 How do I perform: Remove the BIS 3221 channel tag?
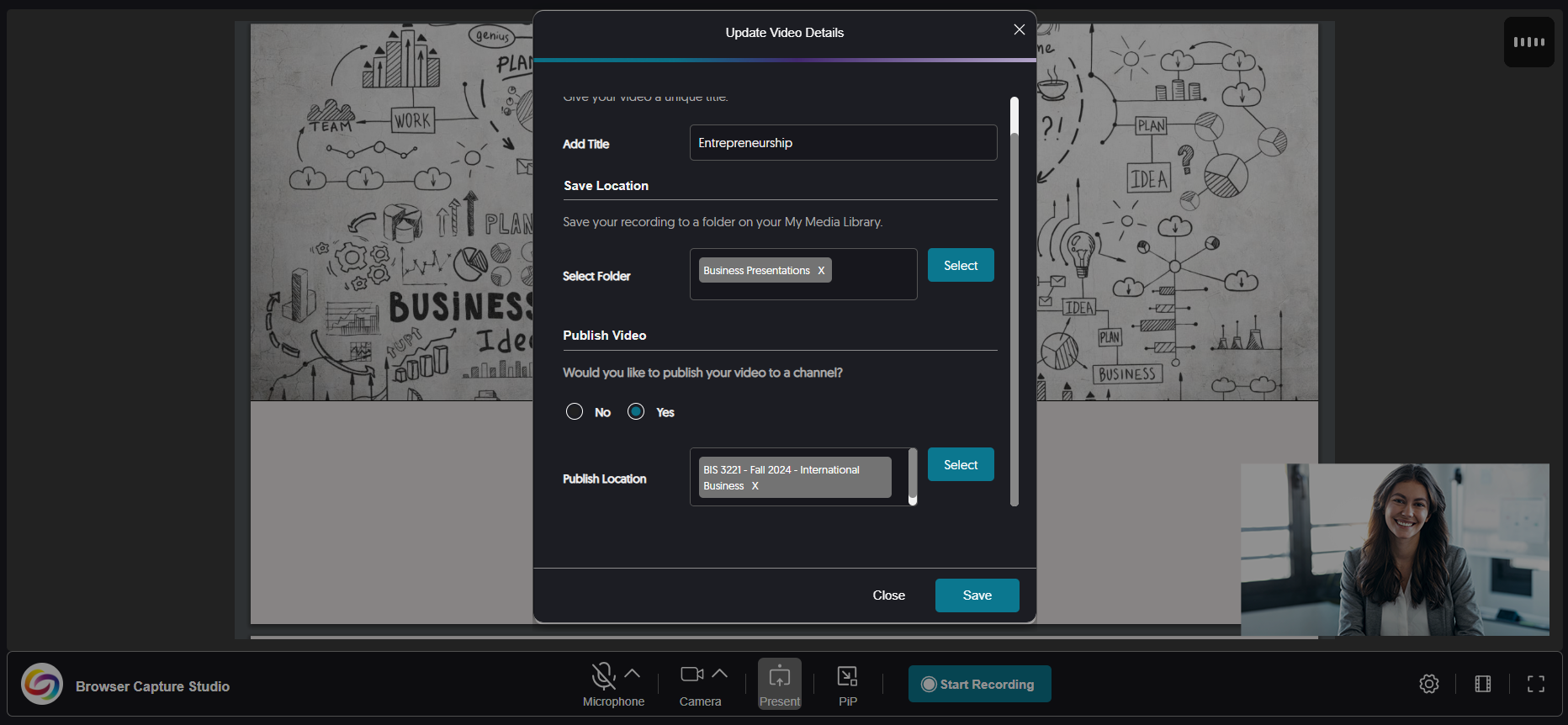pyautogui.click(x=755, y=485)
